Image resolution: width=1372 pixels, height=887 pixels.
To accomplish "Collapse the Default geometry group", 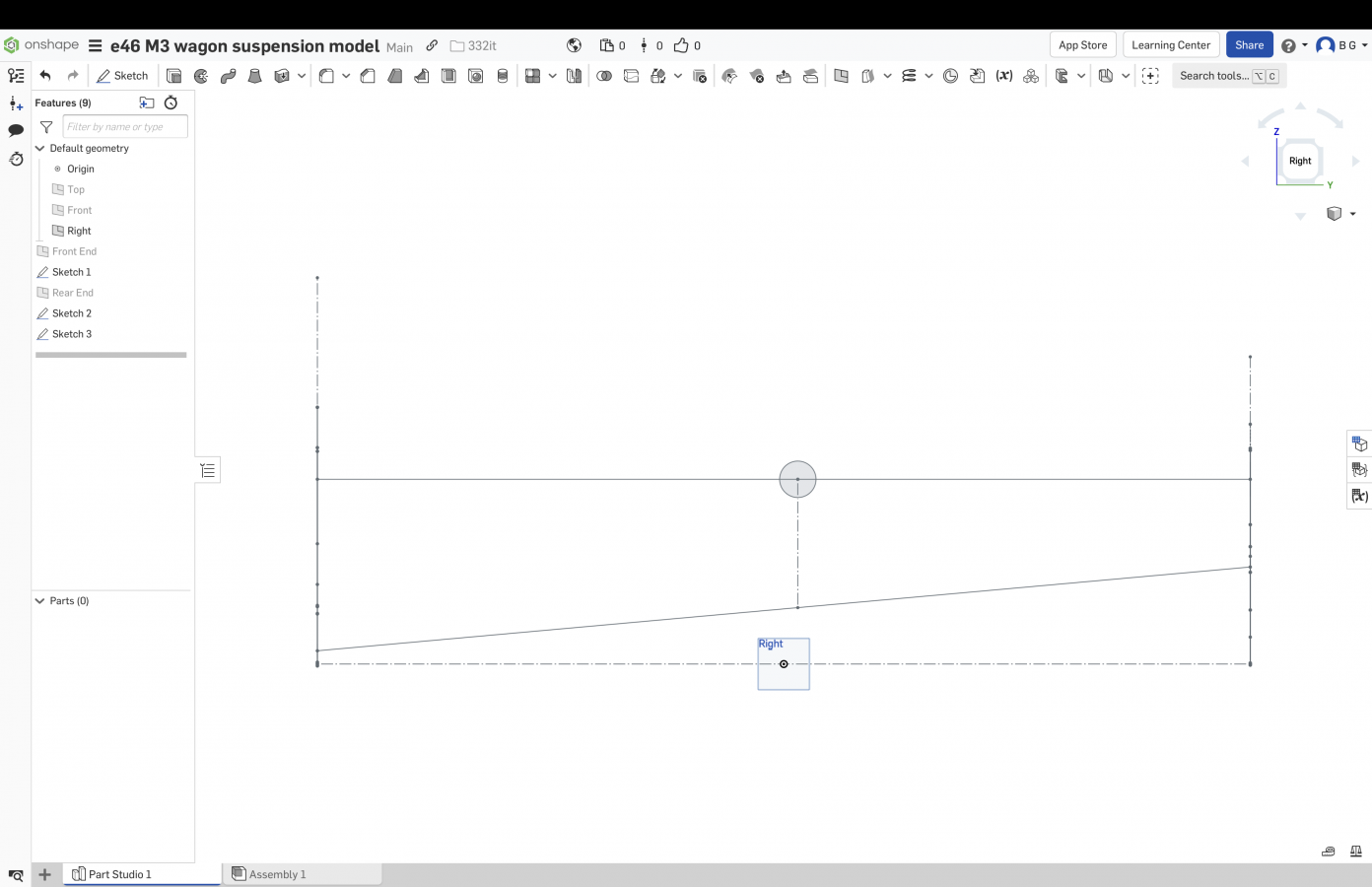I will [x=40, y=149].
